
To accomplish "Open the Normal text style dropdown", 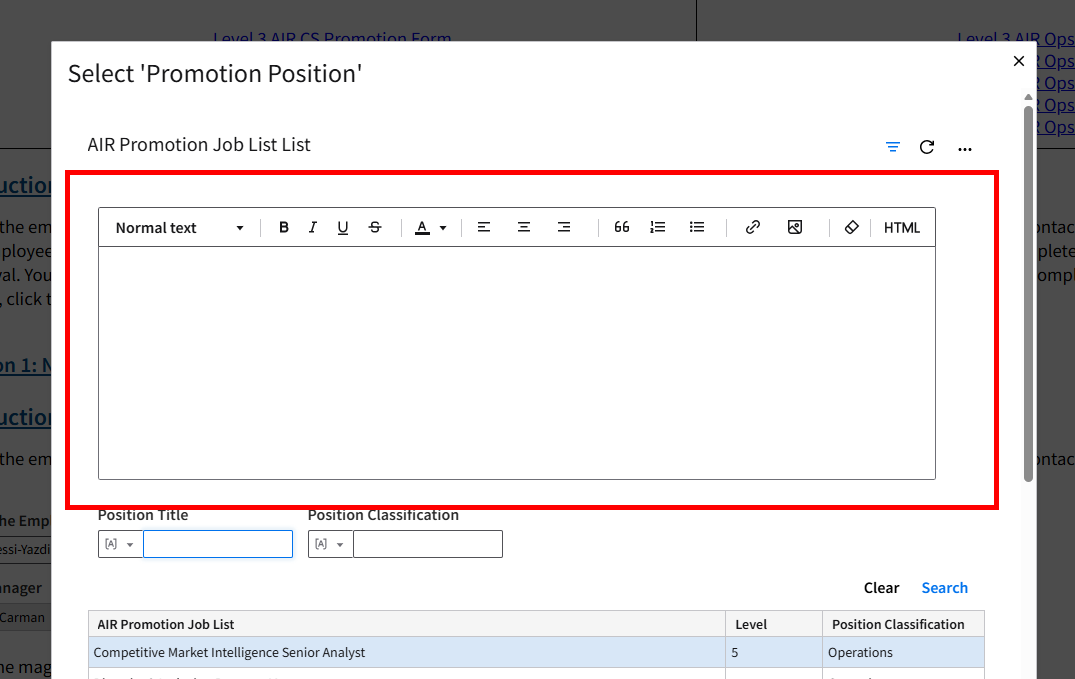I will click(x=179, y=228).
